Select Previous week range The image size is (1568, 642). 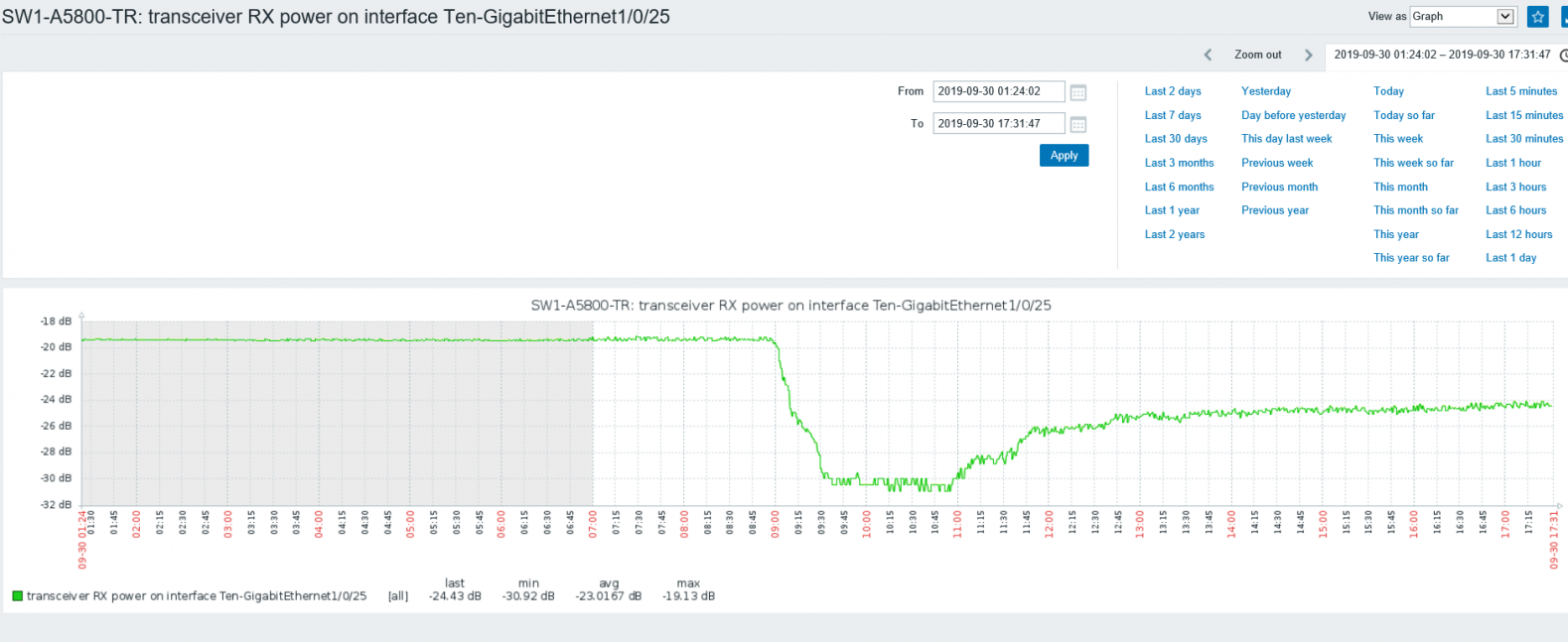[x=1277, y=163]
